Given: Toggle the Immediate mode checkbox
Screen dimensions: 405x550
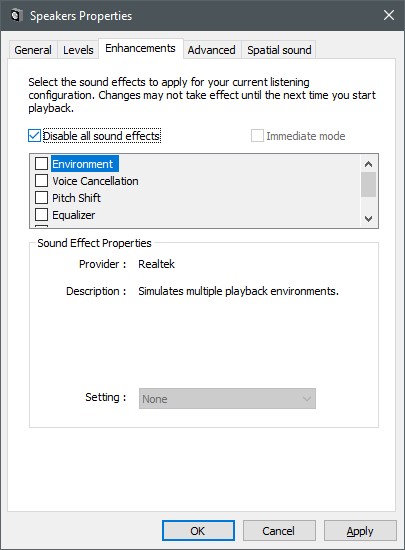Looking at the screenshot, I should coord(257,136).
